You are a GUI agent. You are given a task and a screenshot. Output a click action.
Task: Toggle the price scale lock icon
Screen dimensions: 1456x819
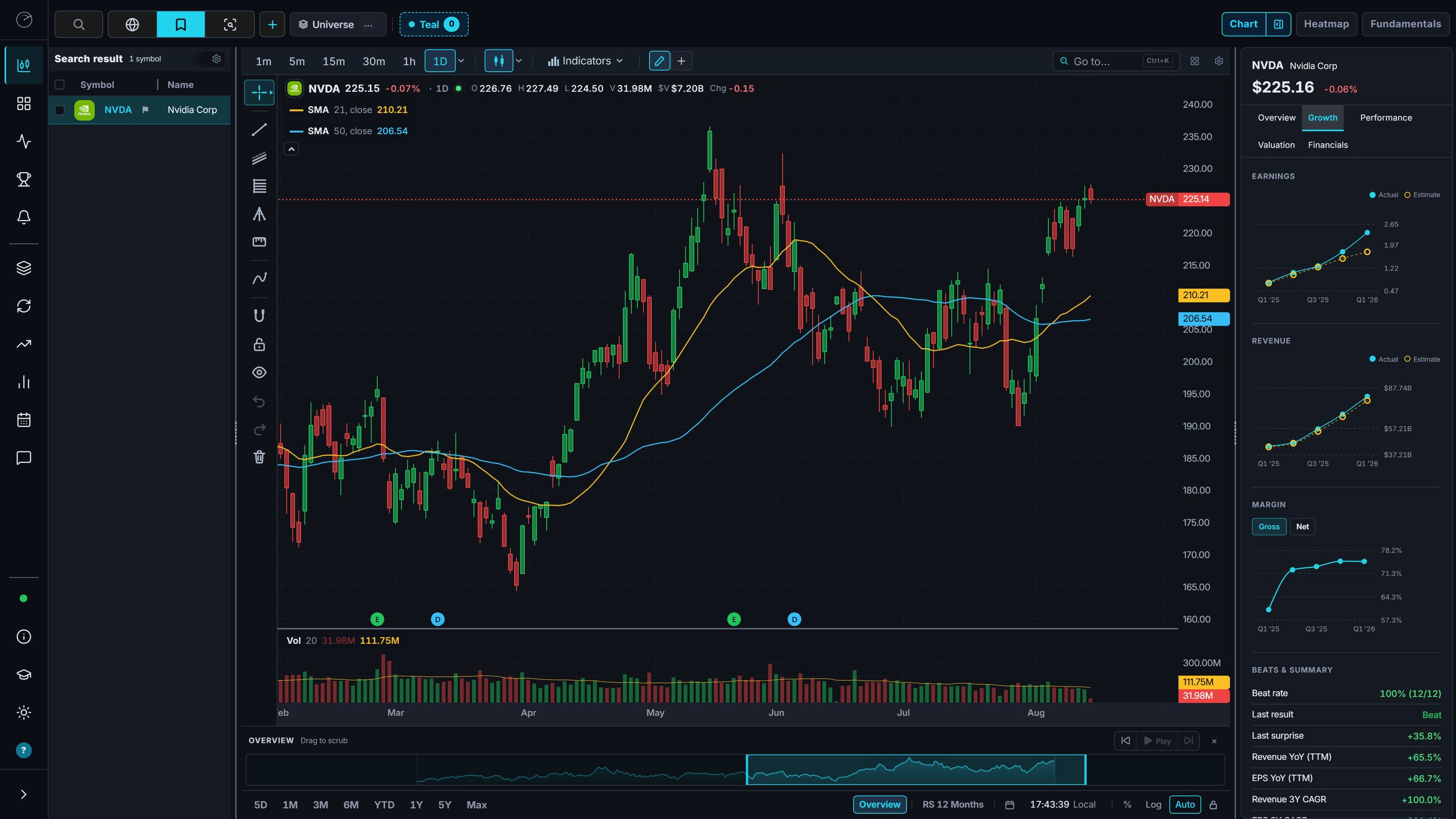tap(1213, 805)
